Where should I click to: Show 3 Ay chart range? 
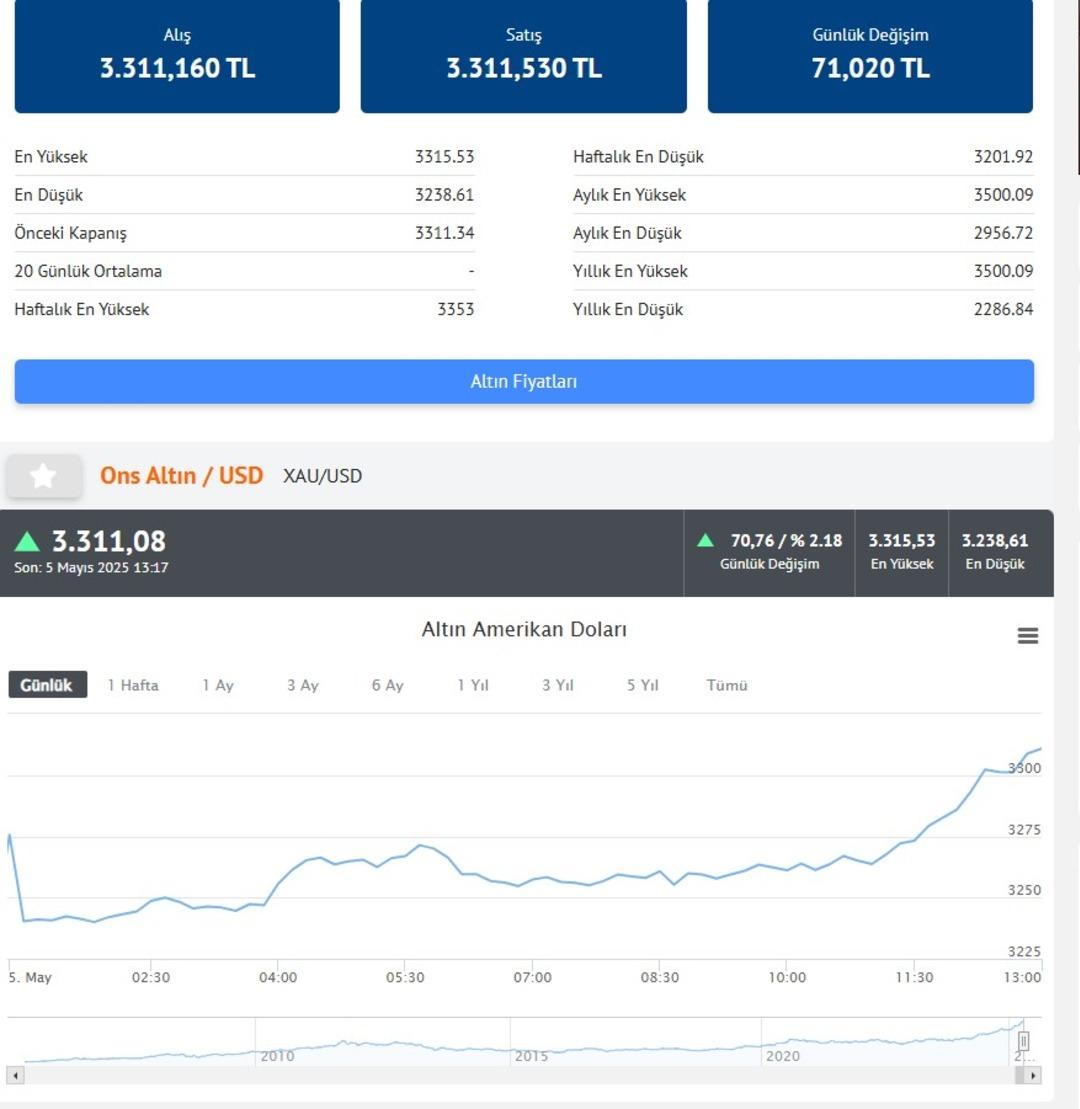tap(303, 685)
